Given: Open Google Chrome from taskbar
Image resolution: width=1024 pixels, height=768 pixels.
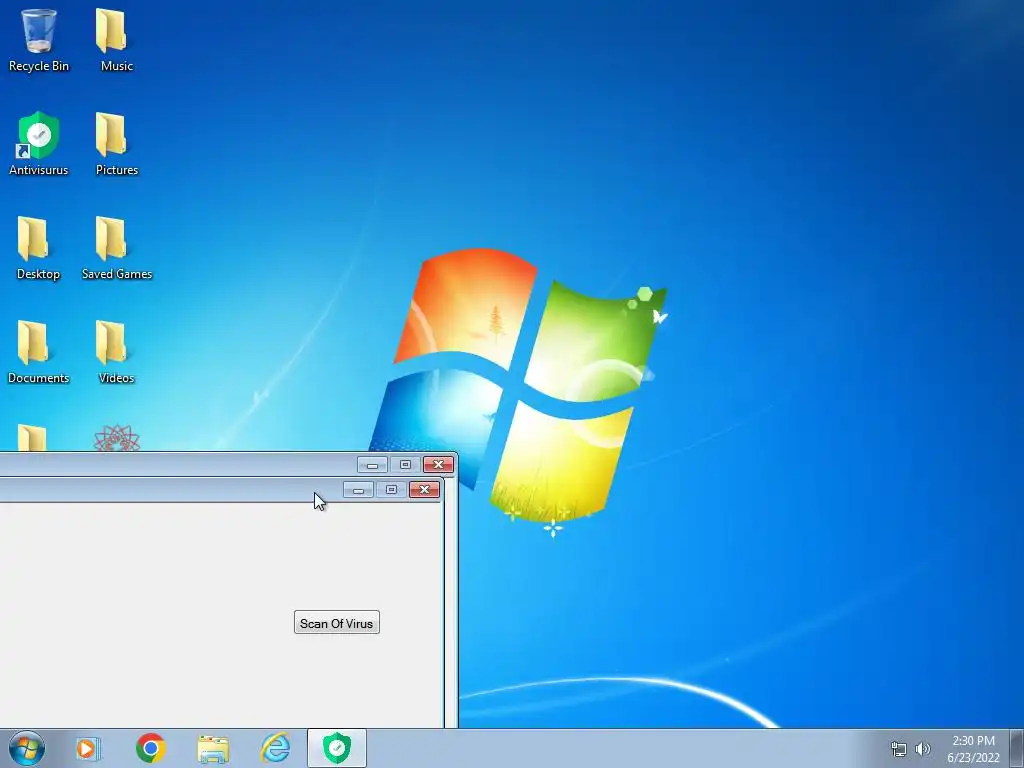Looking at the screenshot, I should click(150, 748).
